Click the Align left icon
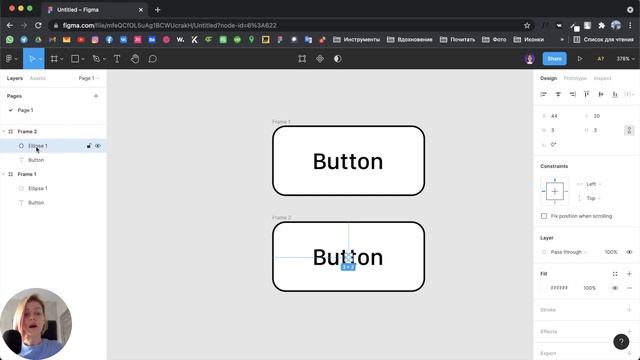The height and width of the screenshot is (360, 640). pyautogui.click(x=544, y=94)
